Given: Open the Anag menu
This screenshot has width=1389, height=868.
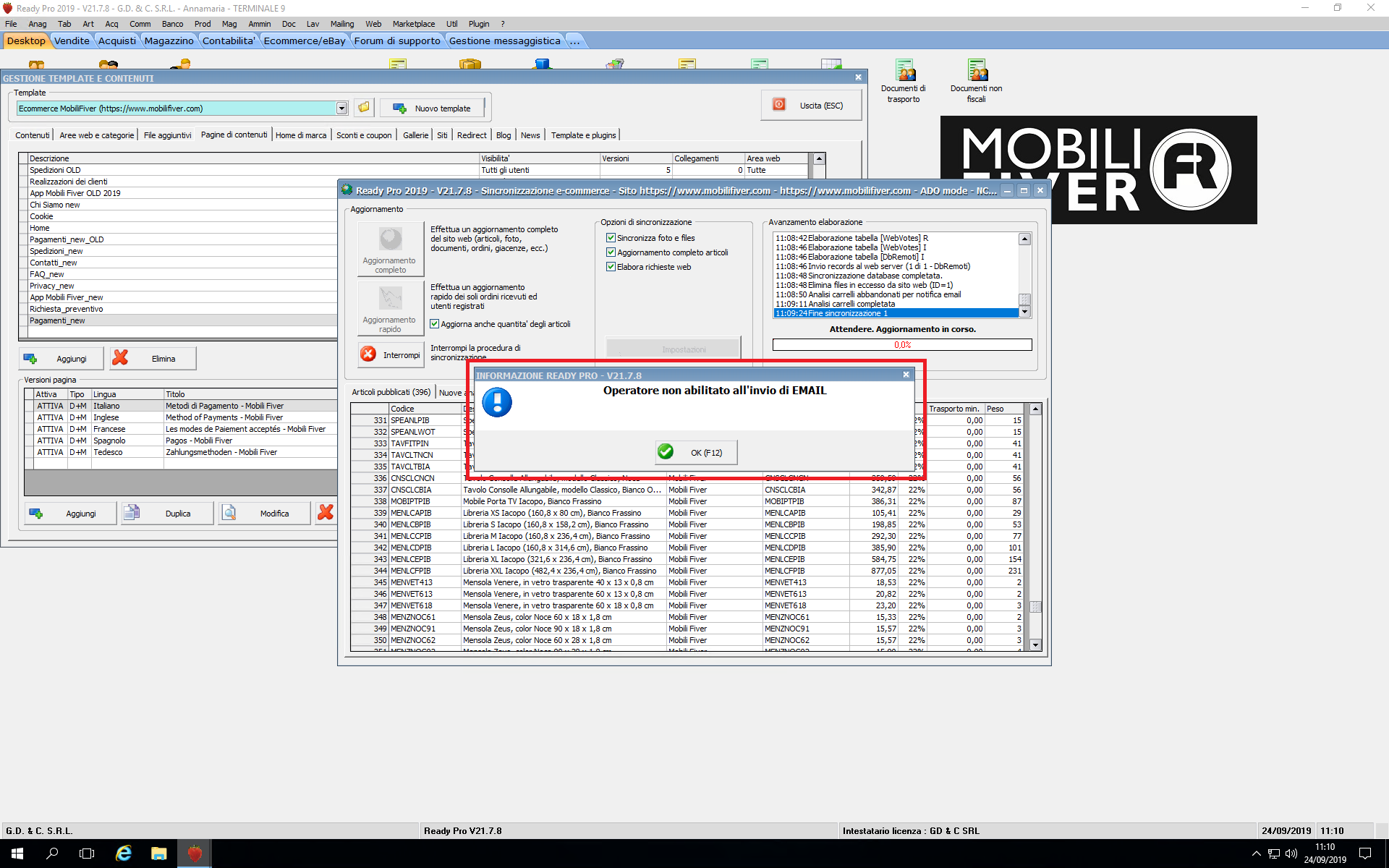Looking at the screenshot, I should pyautogui.click(x=38, y=24).
